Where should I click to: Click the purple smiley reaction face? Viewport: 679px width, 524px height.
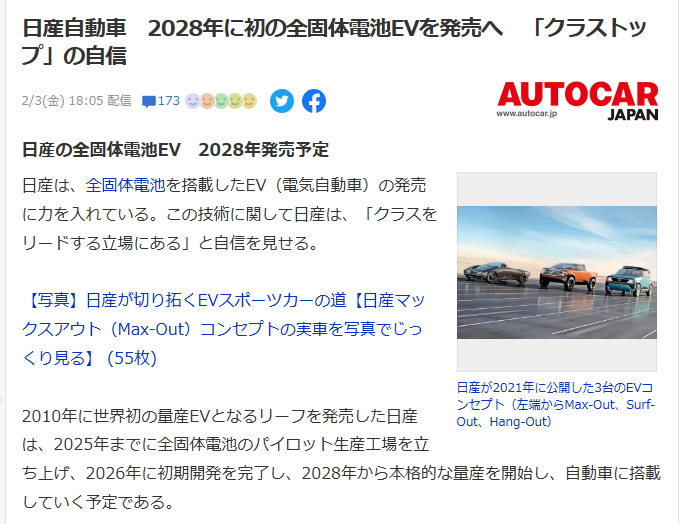[x=193, y=101]
